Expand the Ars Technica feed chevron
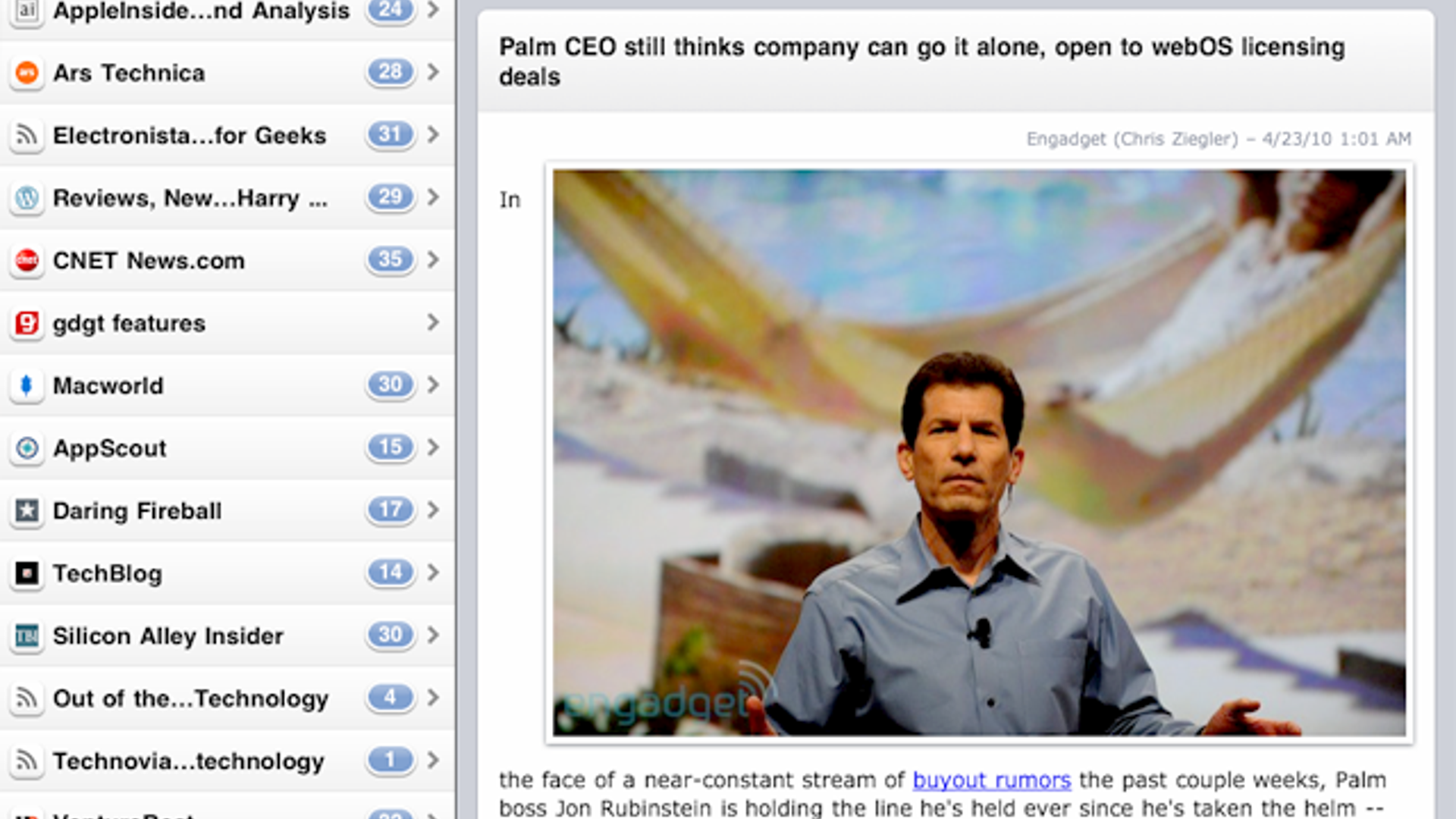 [433, 72]
